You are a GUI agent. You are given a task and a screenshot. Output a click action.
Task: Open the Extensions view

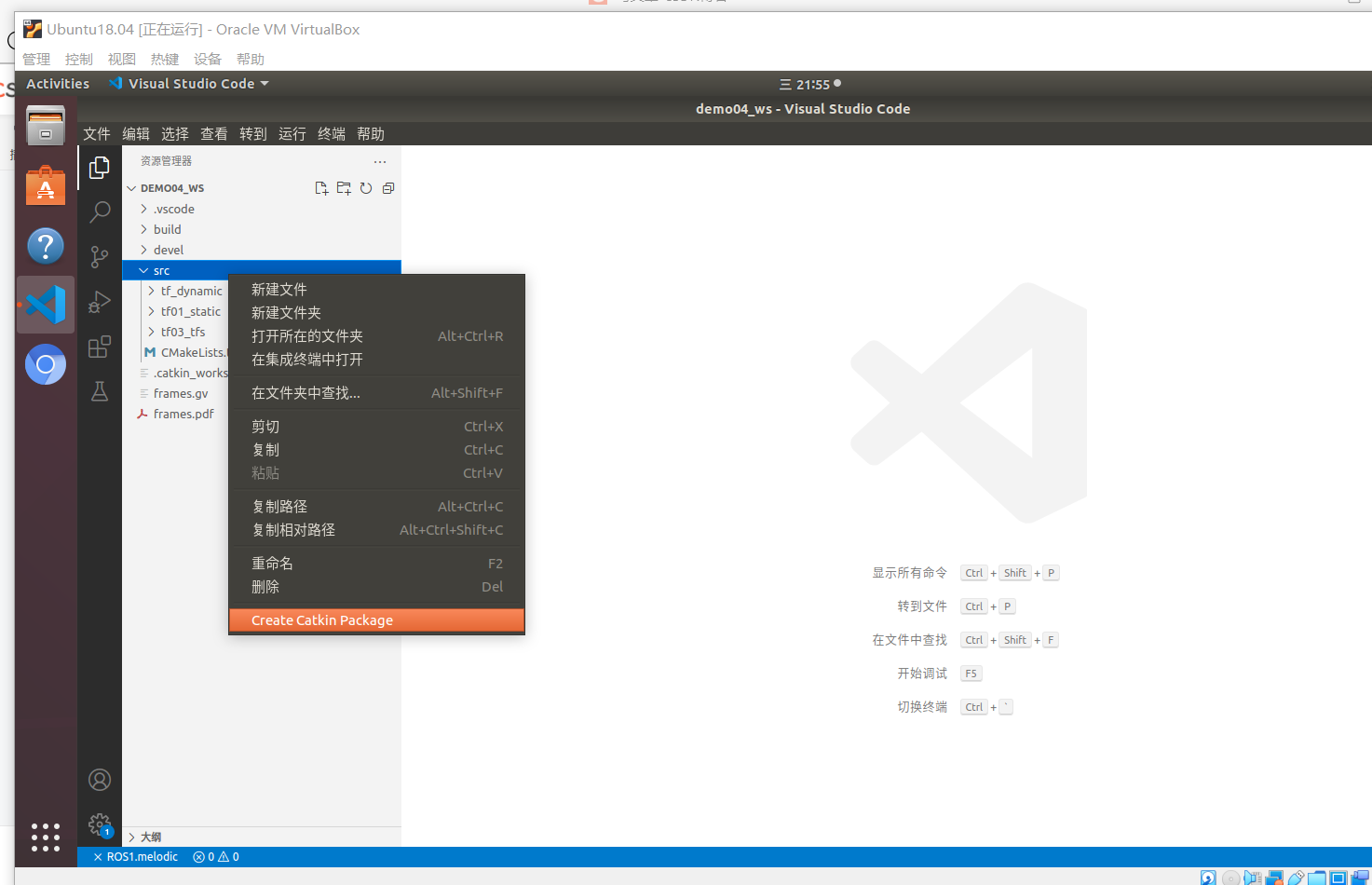point(100,347)
